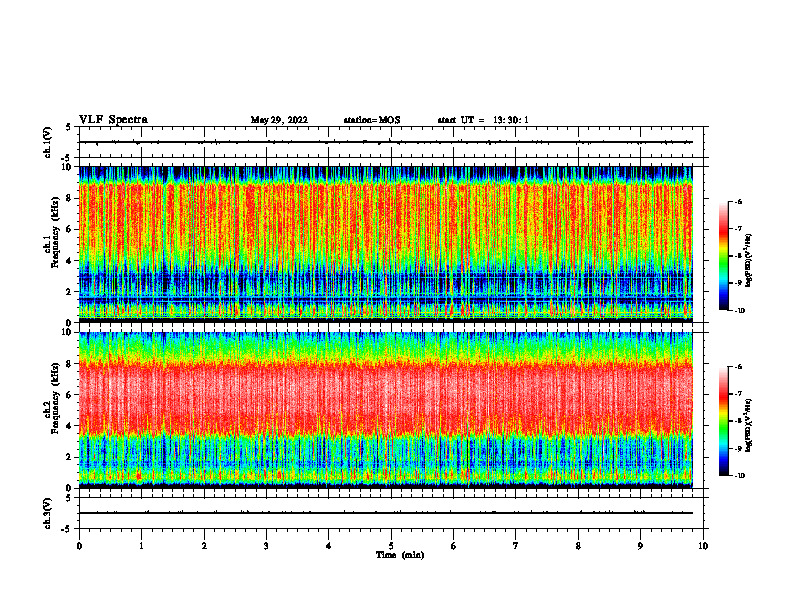Click the "VLF Spectra" plot title
The image size is (792, 612).
pos(113,120)
